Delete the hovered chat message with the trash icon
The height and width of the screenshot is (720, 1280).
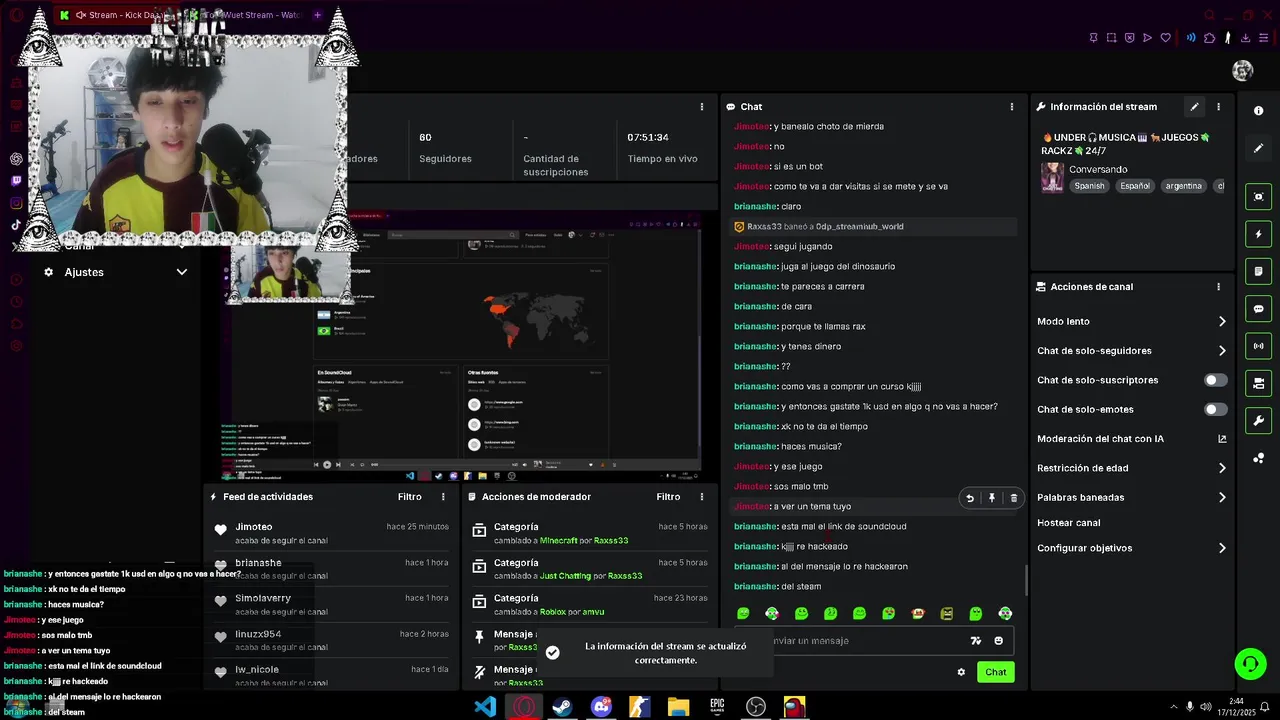point(1013,498)
